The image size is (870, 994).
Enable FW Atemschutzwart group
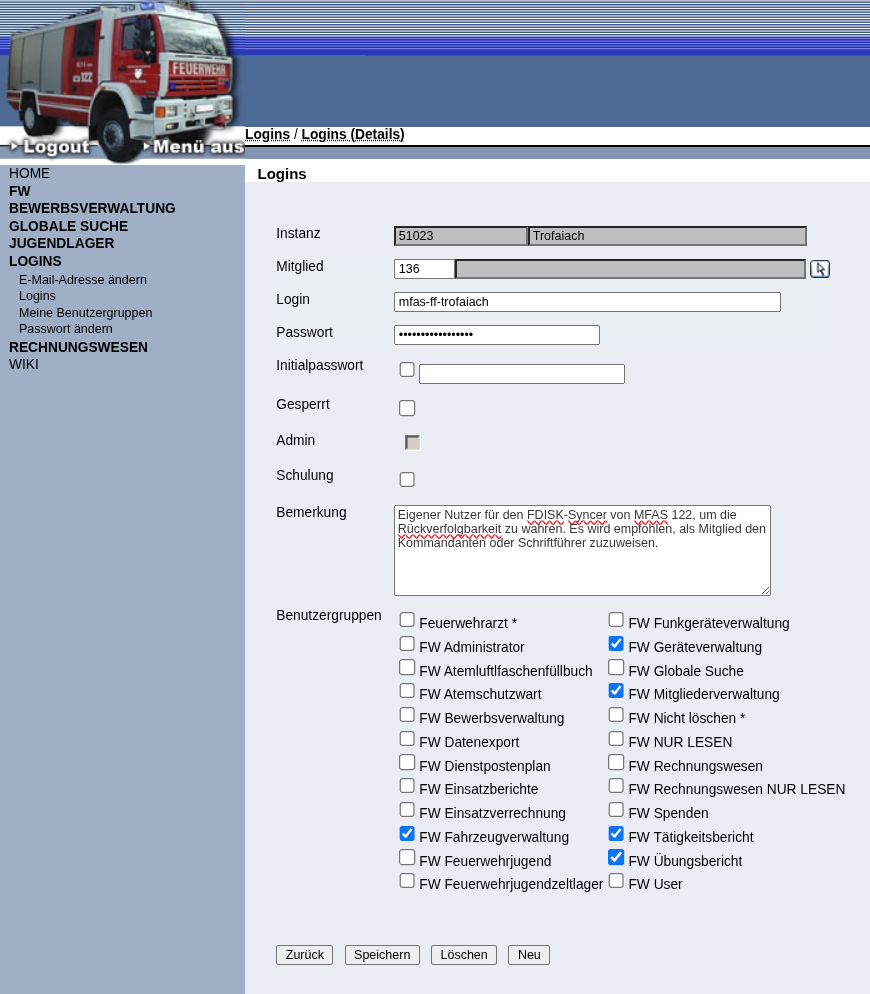(x=407, y=690)
